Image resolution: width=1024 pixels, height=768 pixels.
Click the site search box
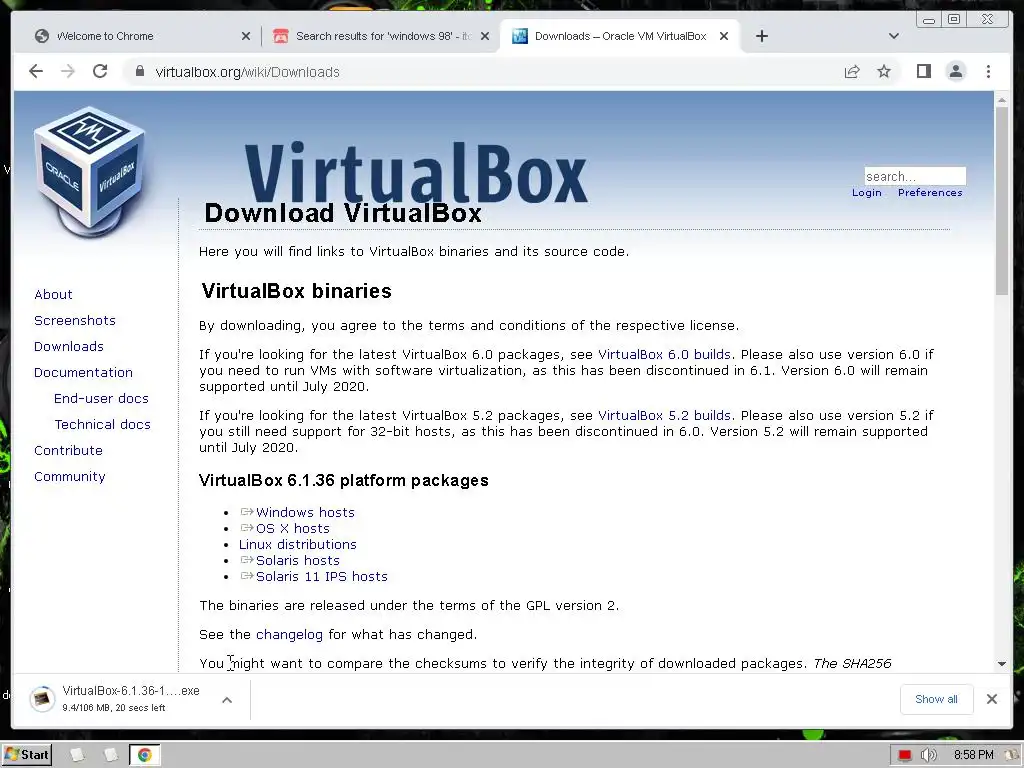pyautogui.click(x=914, y=176)
